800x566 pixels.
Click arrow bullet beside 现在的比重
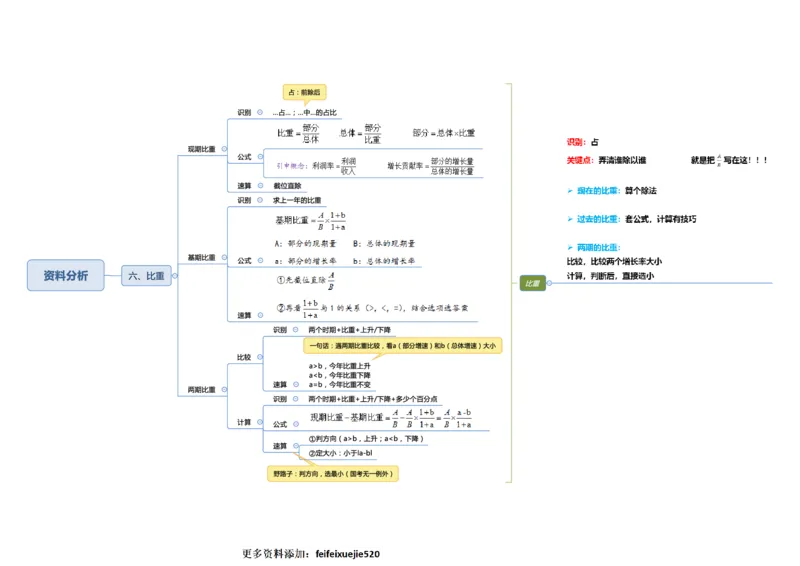569,190
